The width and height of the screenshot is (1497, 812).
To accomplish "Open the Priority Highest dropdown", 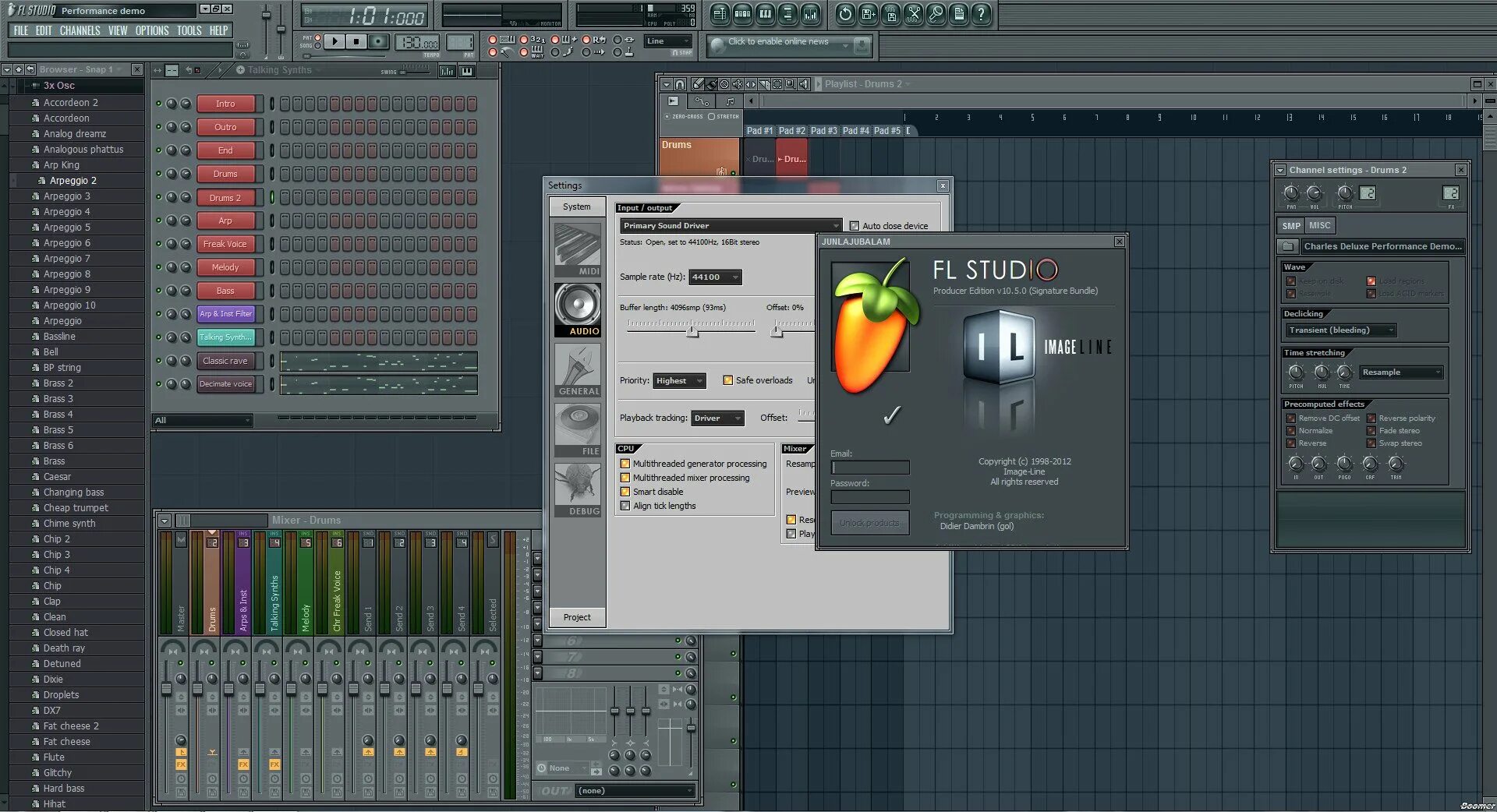I will [679, 381].
